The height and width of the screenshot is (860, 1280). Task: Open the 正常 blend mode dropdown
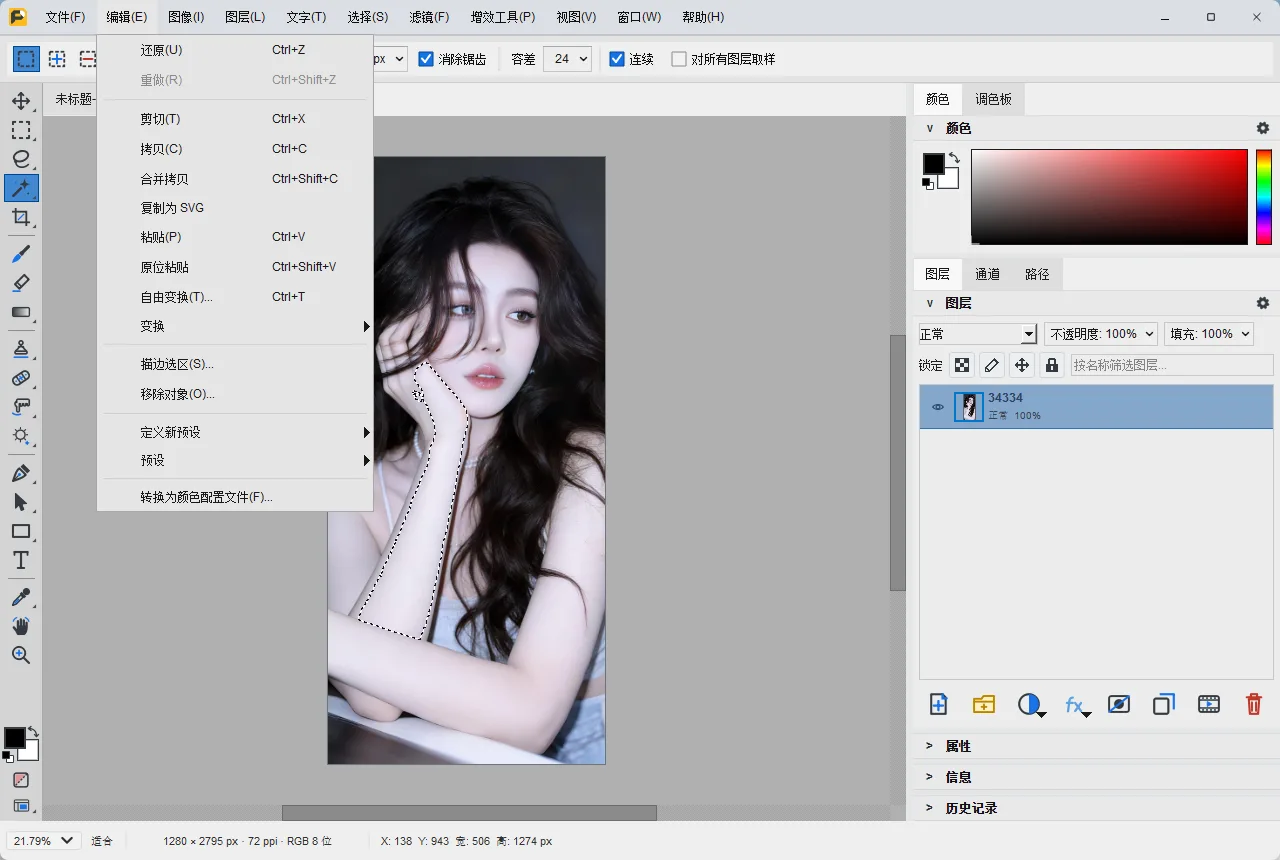point(978,334)
